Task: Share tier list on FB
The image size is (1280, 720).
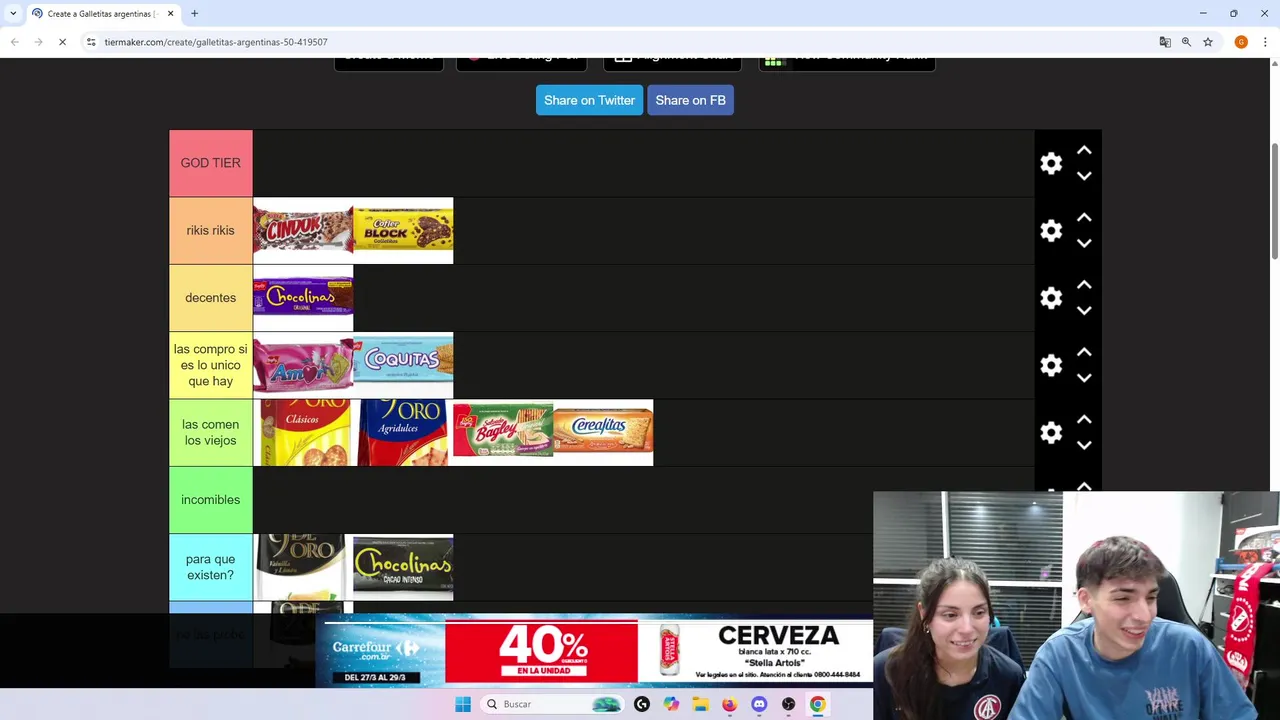Action: pos(690,100)
